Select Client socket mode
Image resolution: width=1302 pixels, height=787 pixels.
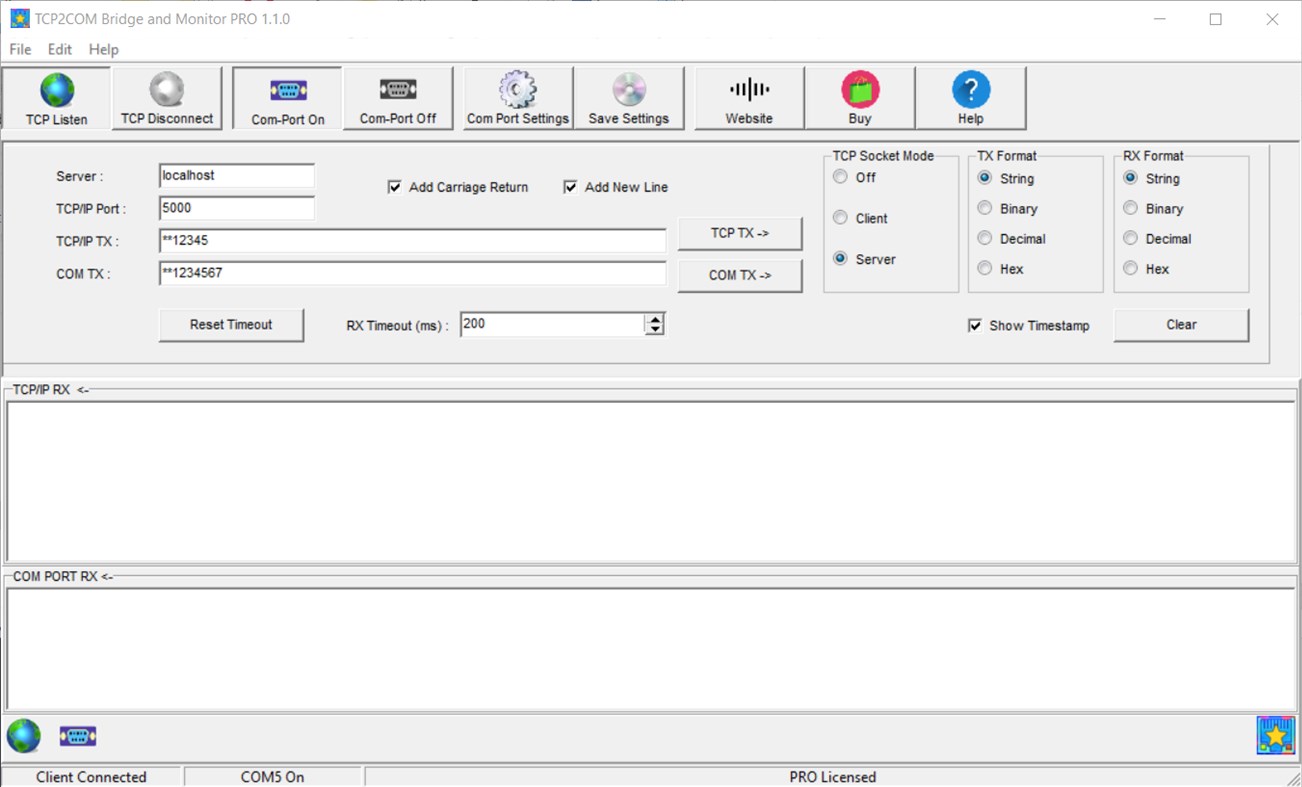coord(840,217)
